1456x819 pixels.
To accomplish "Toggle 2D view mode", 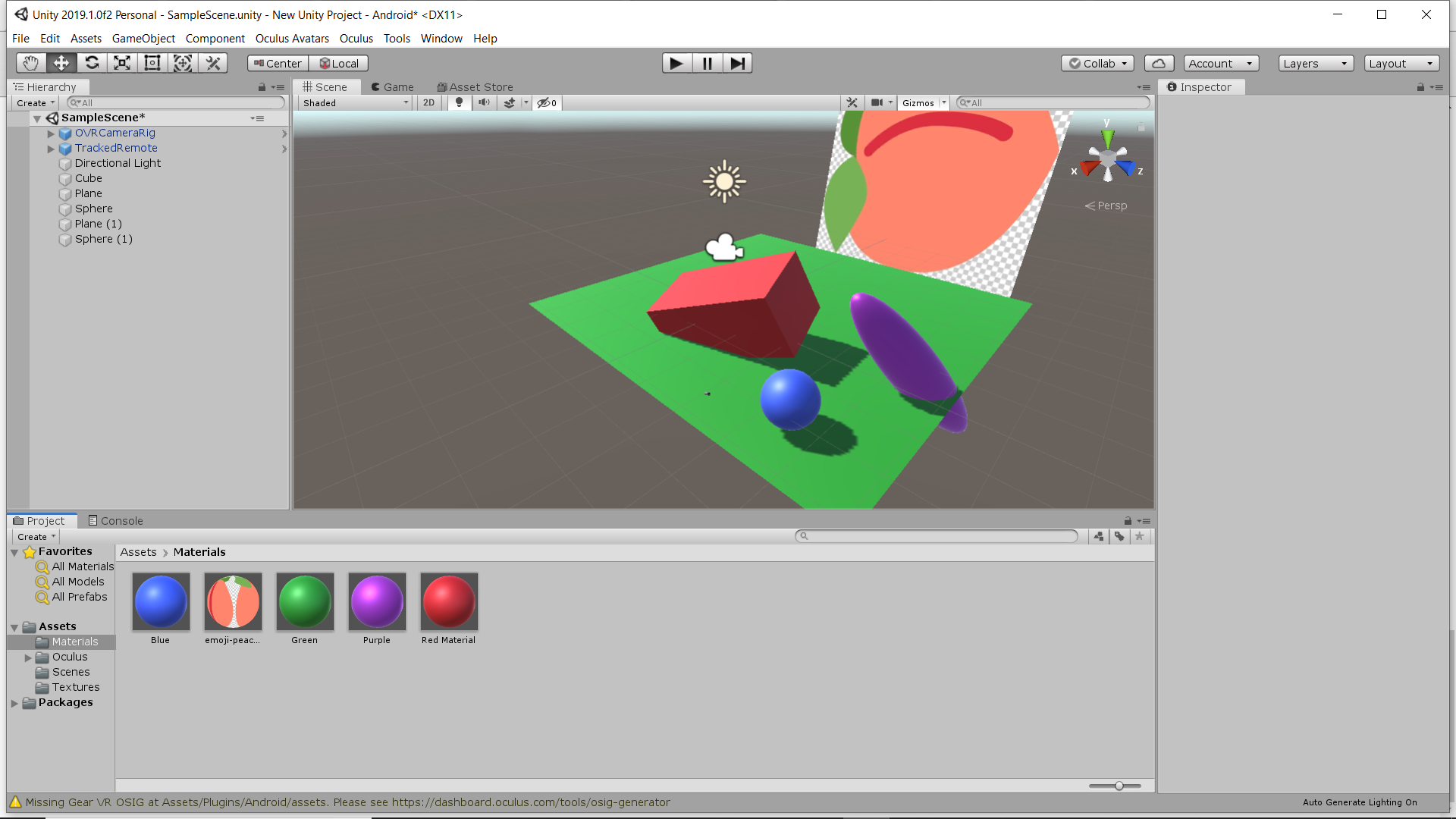I will click(428, 103).
